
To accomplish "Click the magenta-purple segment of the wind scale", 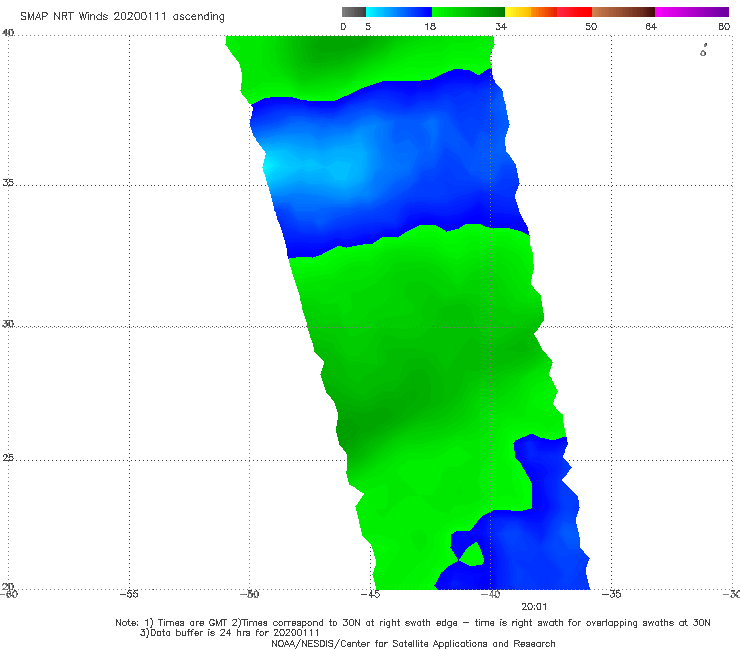I will pos(692,12).
